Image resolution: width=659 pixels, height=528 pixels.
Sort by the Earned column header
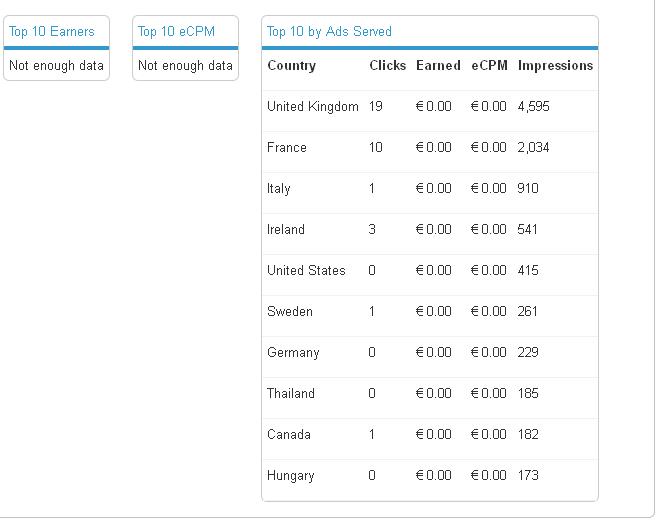point(438,66)
